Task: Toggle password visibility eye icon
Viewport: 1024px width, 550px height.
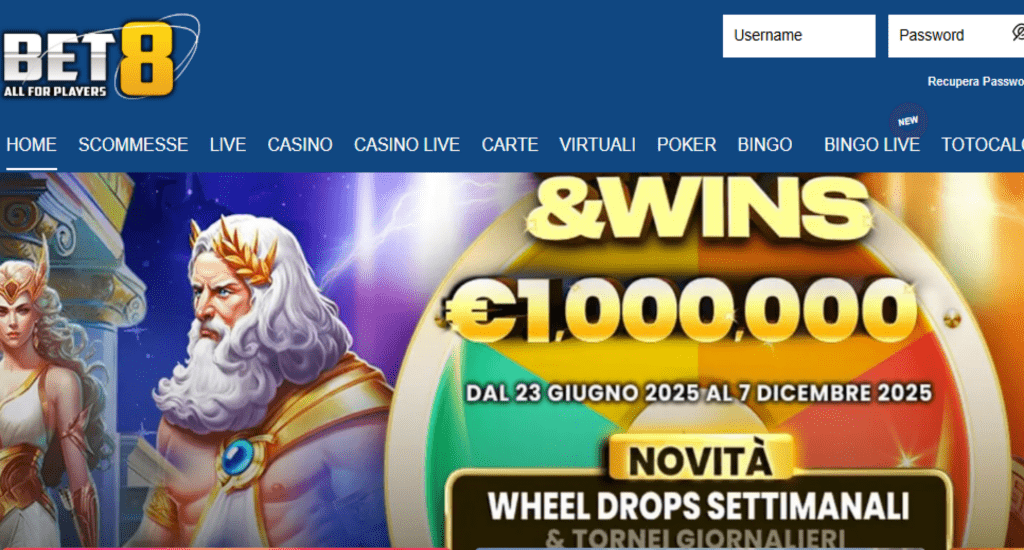Action: coord(1018,33)
